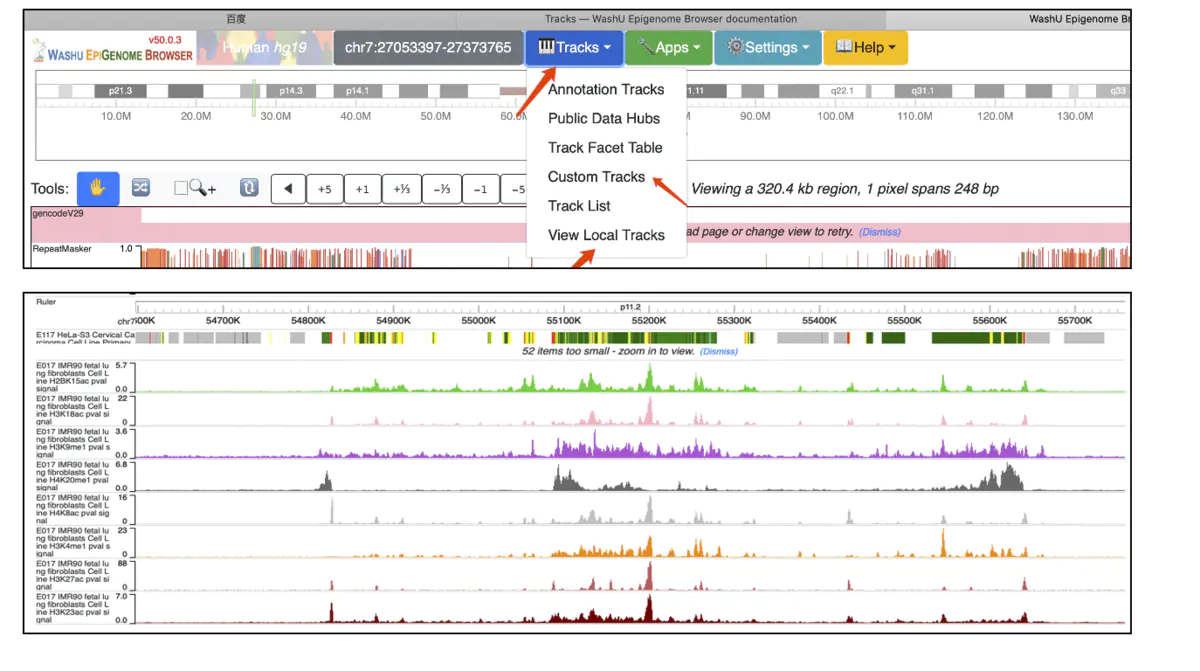Viewport: 1200px width, 671px height.
Task: Click the q22.1 chromosome band
Action: pos(843,91)
